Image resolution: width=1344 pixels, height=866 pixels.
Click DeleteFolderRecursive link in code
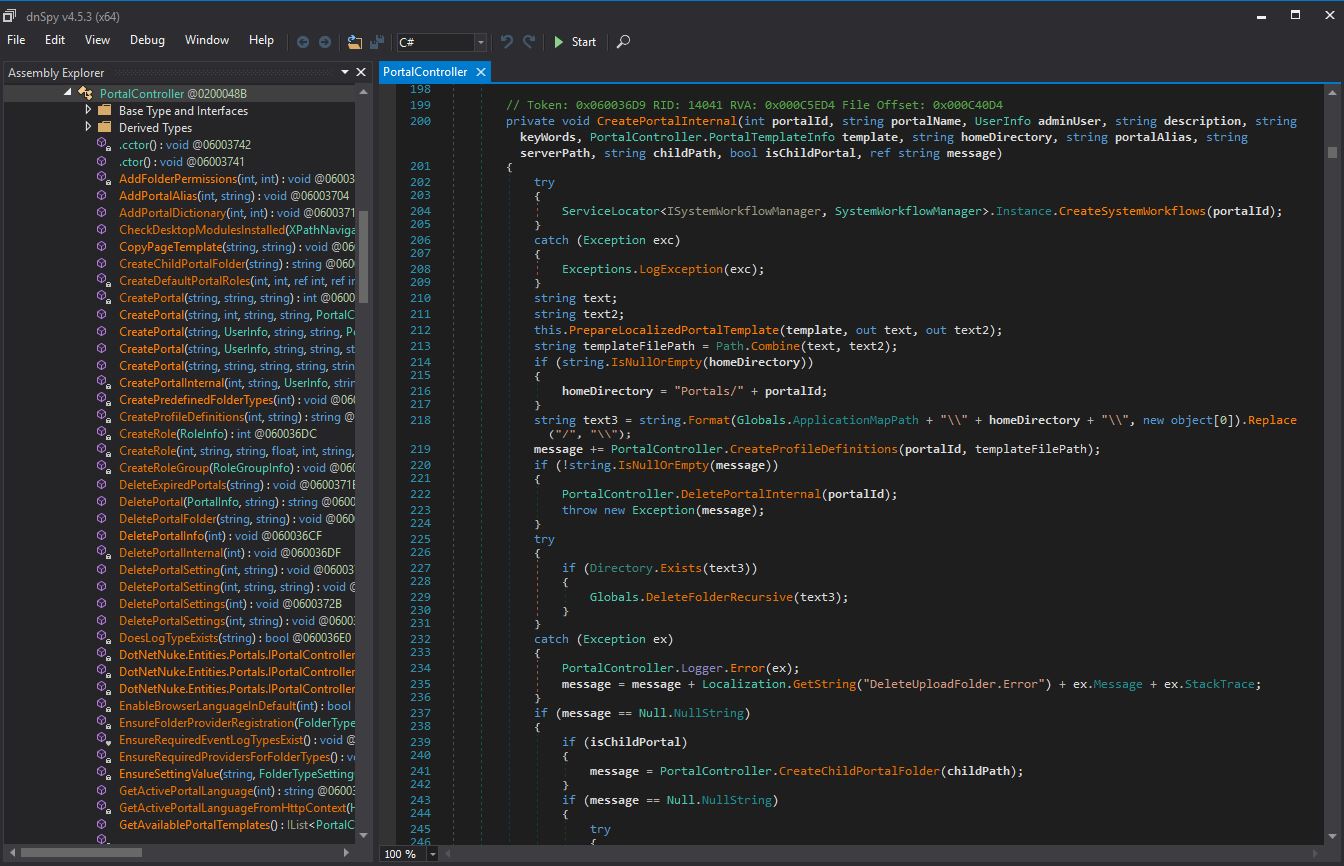point(718,597)
